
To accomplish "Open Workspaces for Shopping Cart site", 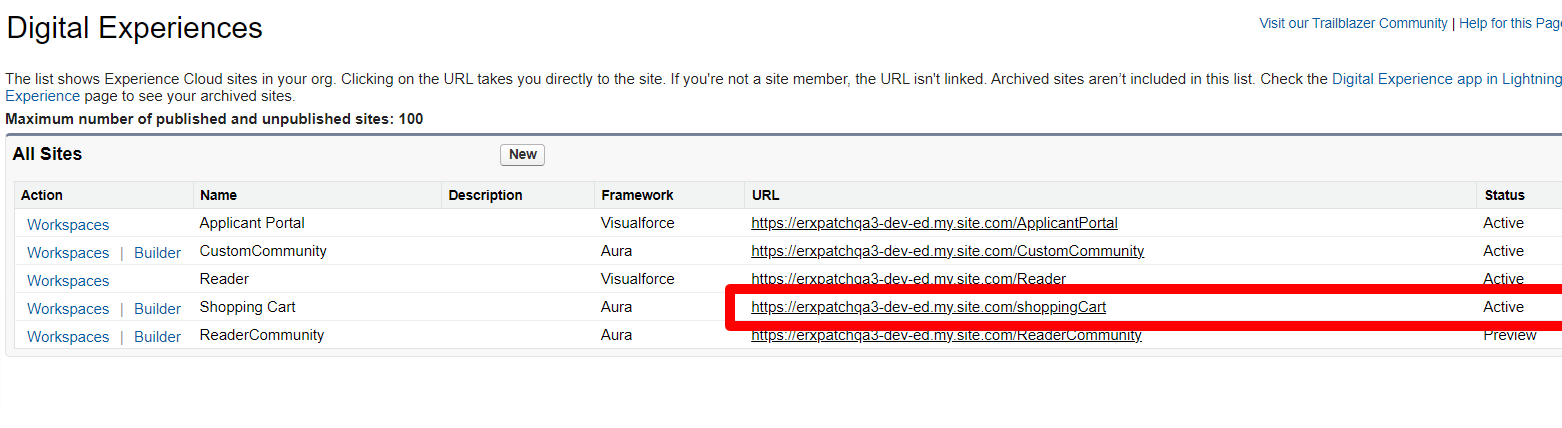I will (x=68, y=309).
